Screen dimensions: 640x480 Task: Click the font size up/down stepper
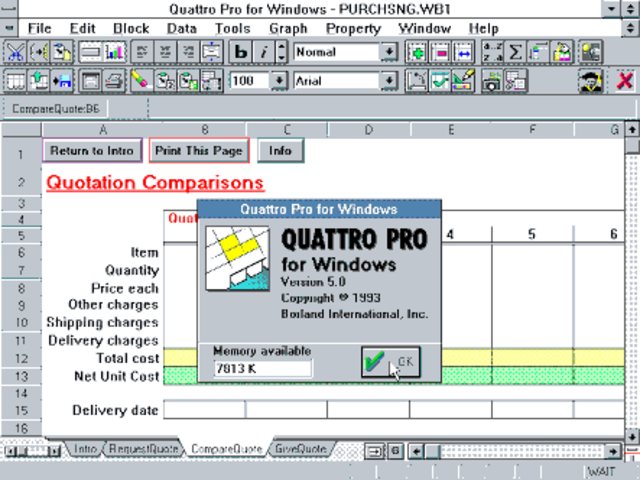pos(281,52)
